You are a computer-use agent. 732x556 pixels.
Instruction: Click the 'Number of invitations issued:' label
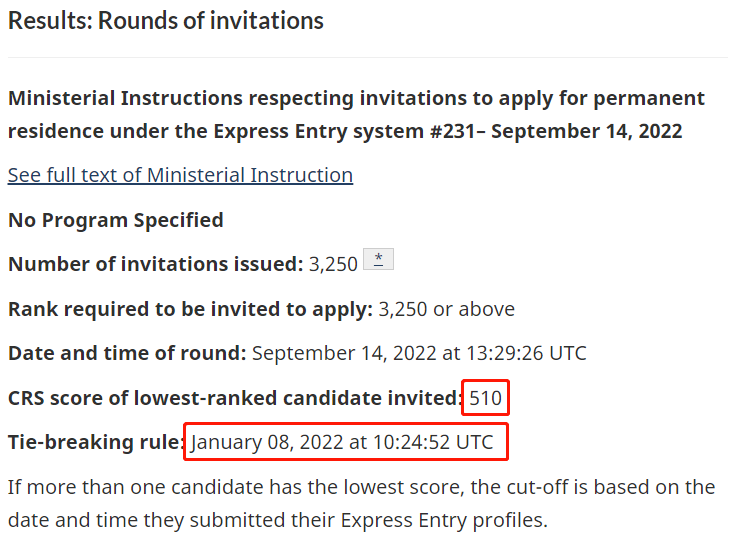click(156, 264)
